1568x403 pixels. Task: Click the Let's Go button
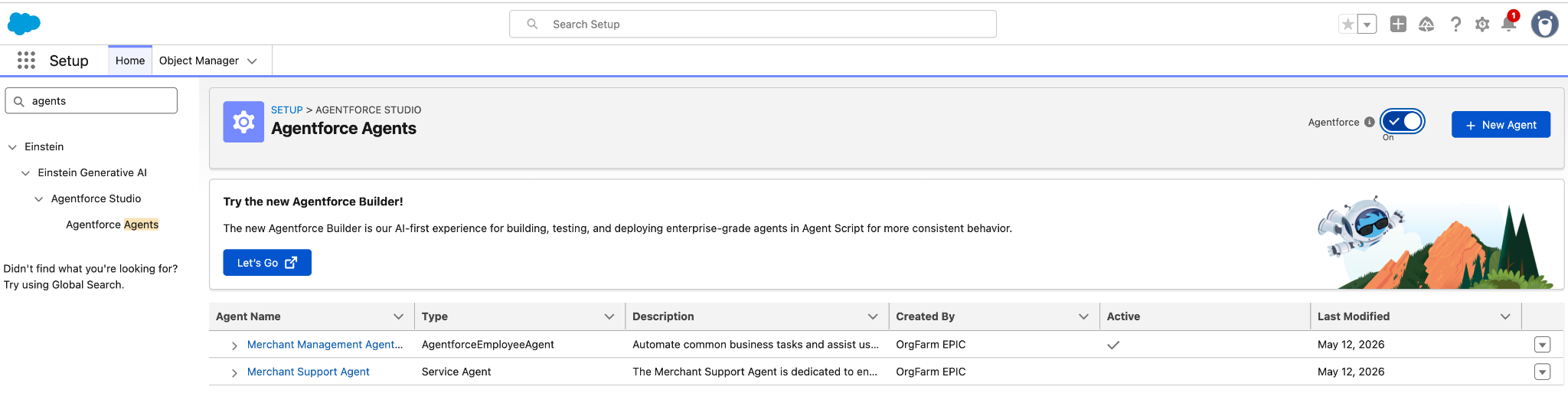pyautogui.click(x=267, y=262)
